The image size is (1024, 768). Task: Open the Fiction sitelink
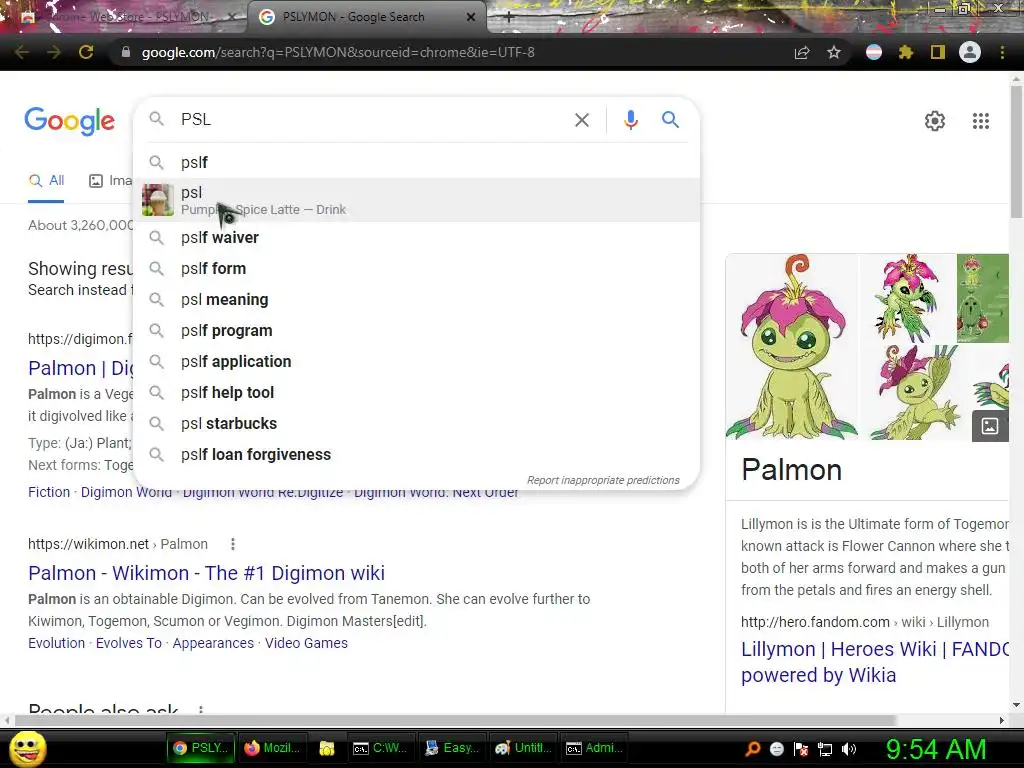click(x=49, y=492)
